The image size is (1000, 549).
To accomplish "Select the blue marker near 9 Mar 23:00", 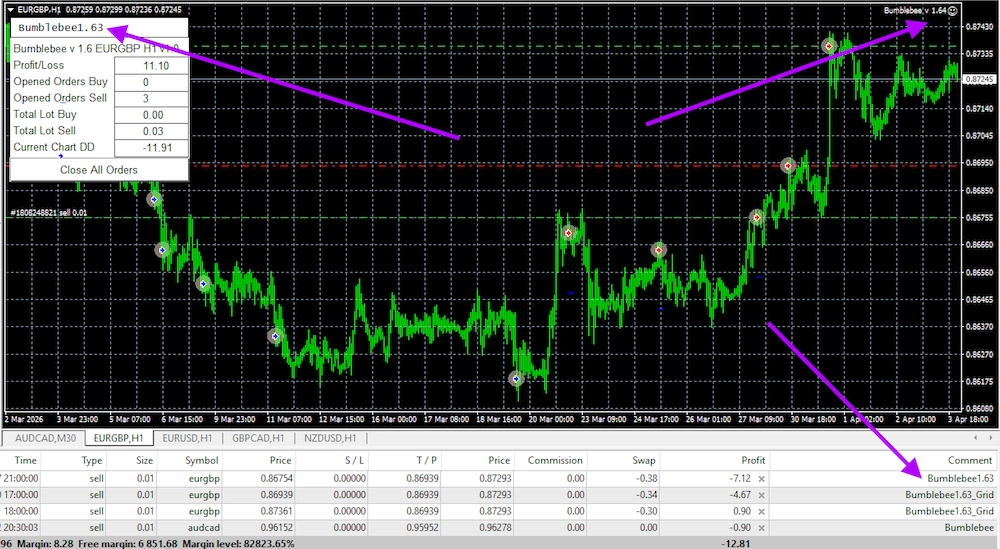I will (x=203, y=284).
